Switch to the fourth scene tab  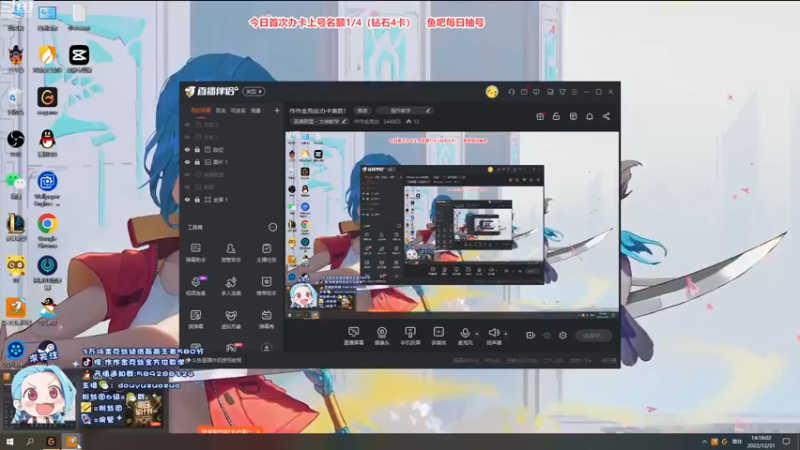(256, 110)
